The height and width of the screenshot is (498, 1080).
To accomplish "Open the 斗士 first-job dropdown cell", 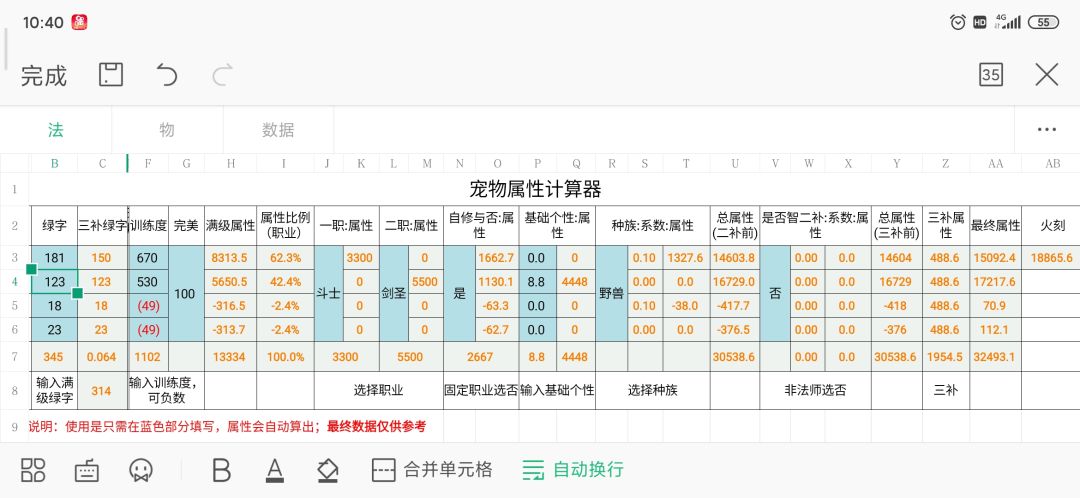I will coord(329,293).
